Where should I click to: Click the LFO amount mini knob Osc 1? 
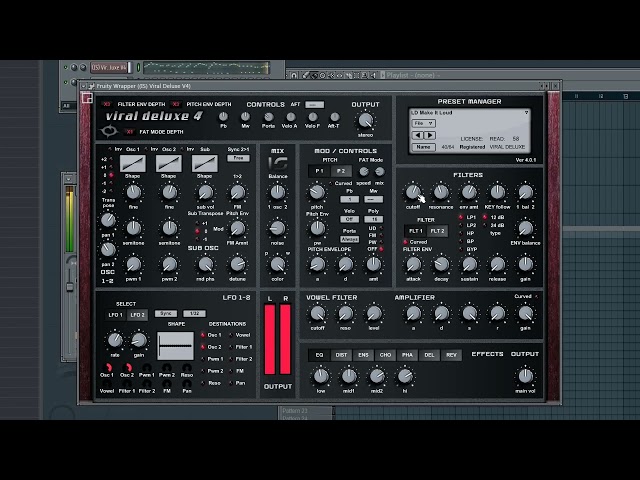[x=107, y=367]
